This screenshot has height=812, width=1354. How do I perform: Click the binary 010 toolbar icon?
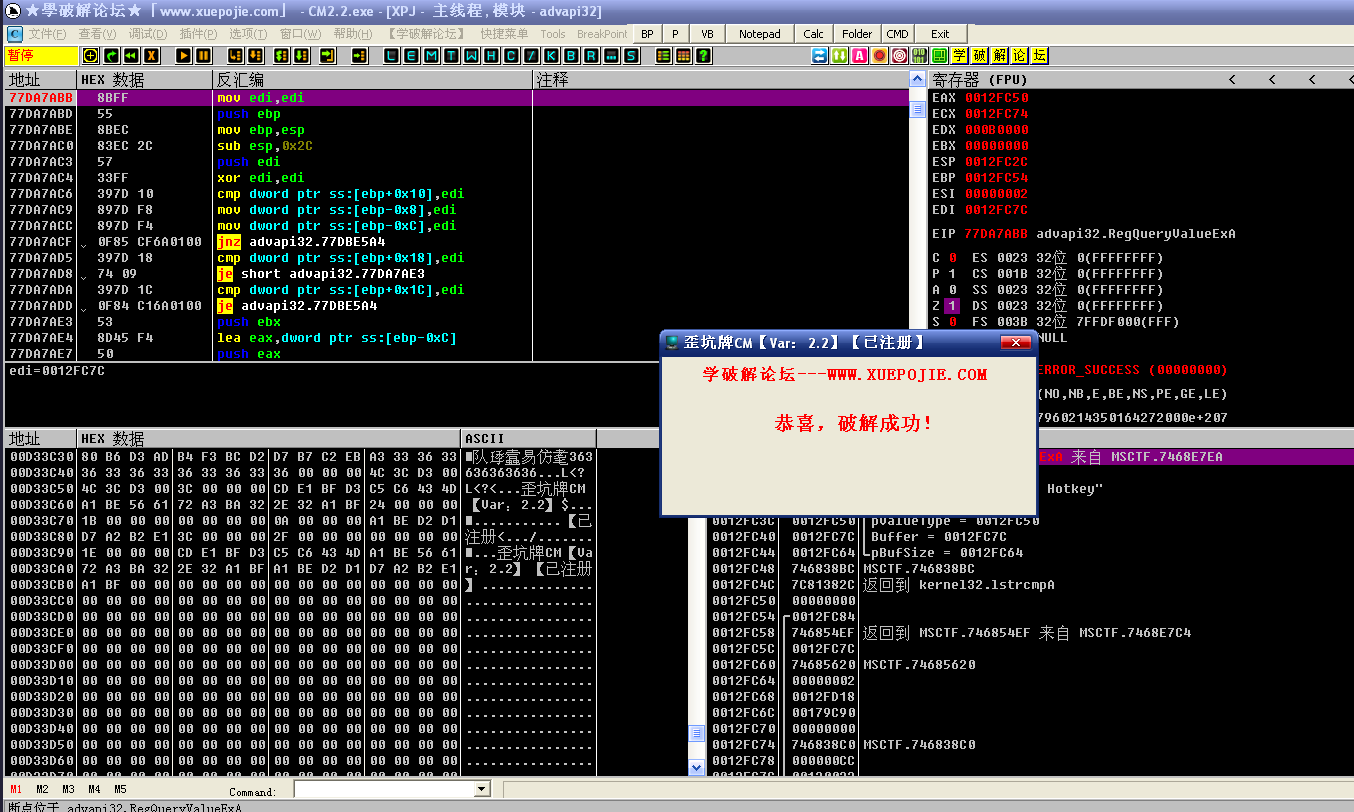click(x=919, y=56)
